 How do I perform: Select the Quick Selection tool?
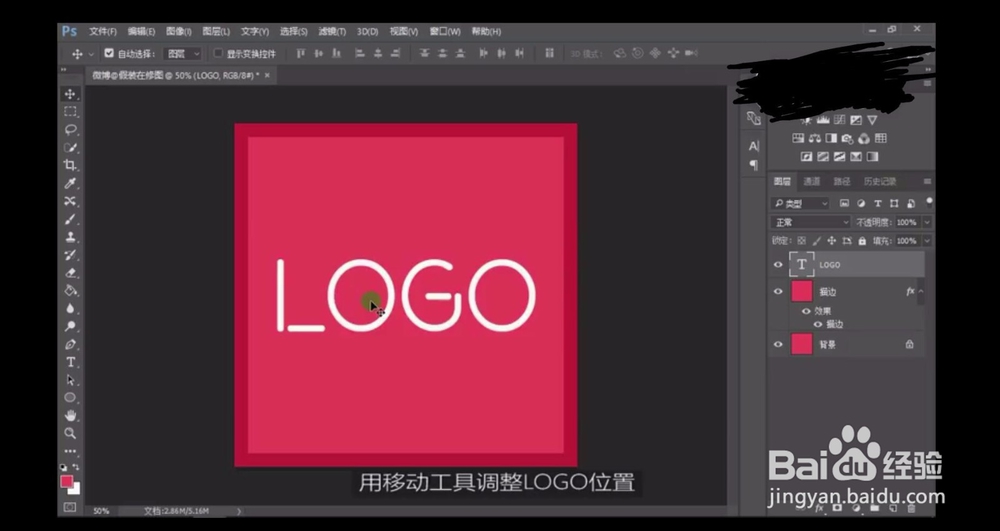pyautogui.click(x=70, y=147)
